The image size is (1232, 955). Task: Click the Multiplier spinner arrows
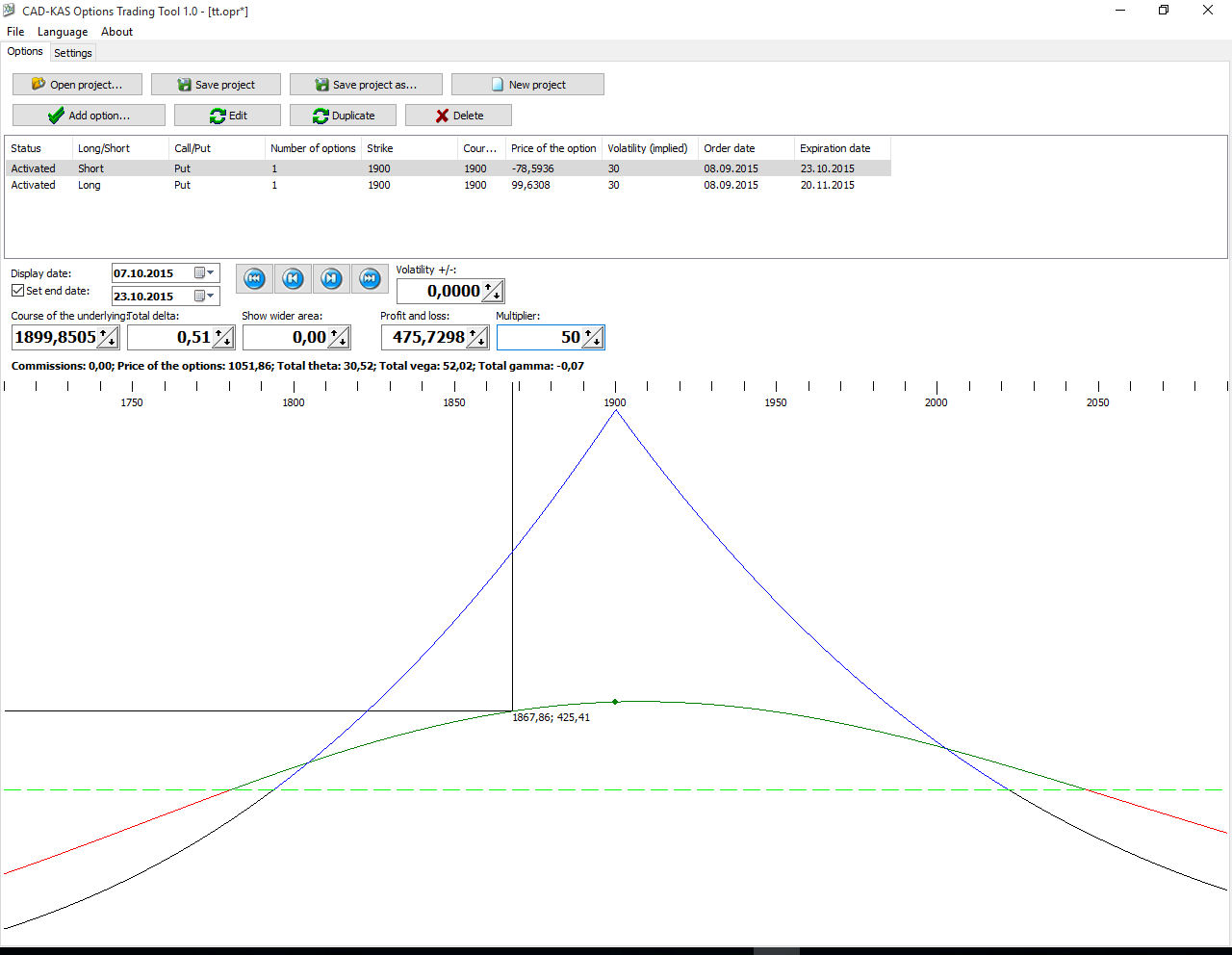click(592, 337)
